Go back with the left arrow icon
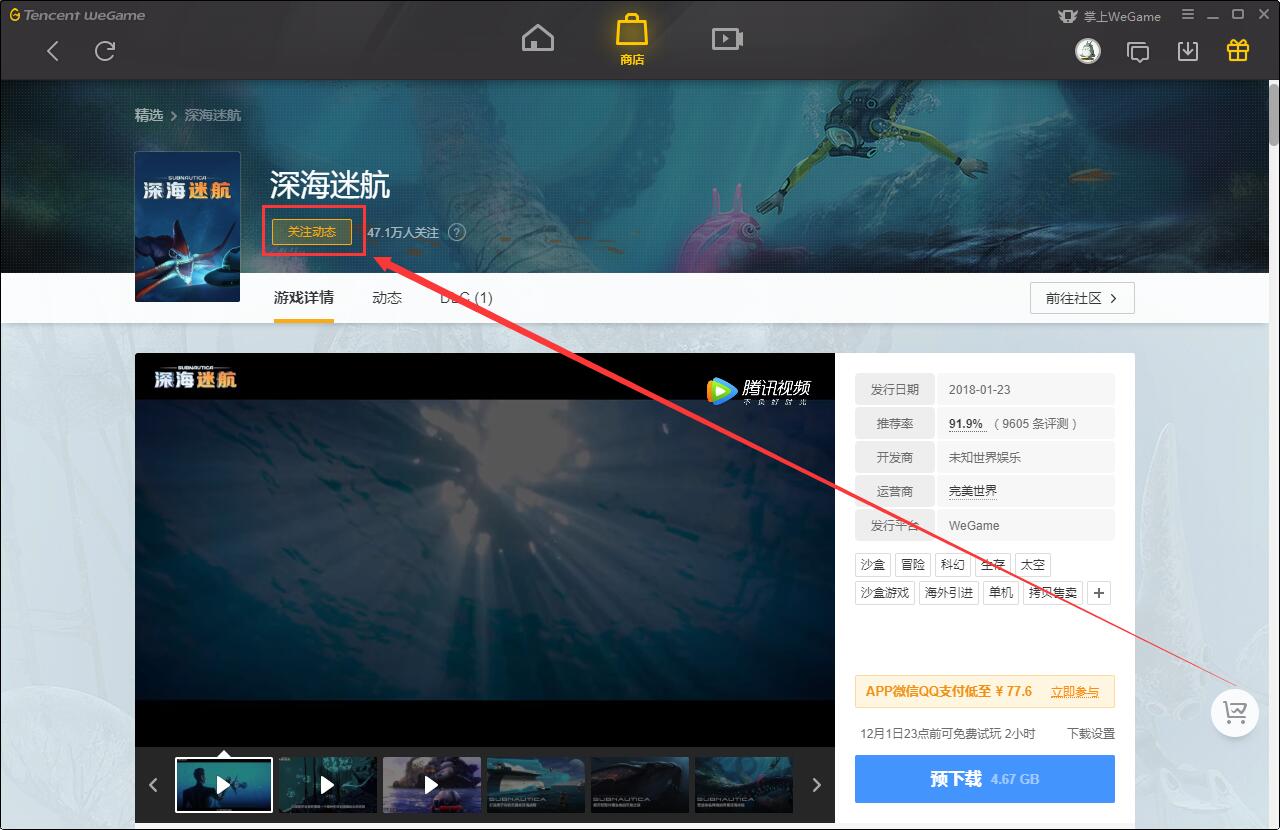This screenshot has width=1280, height=830. click(53, 51)
